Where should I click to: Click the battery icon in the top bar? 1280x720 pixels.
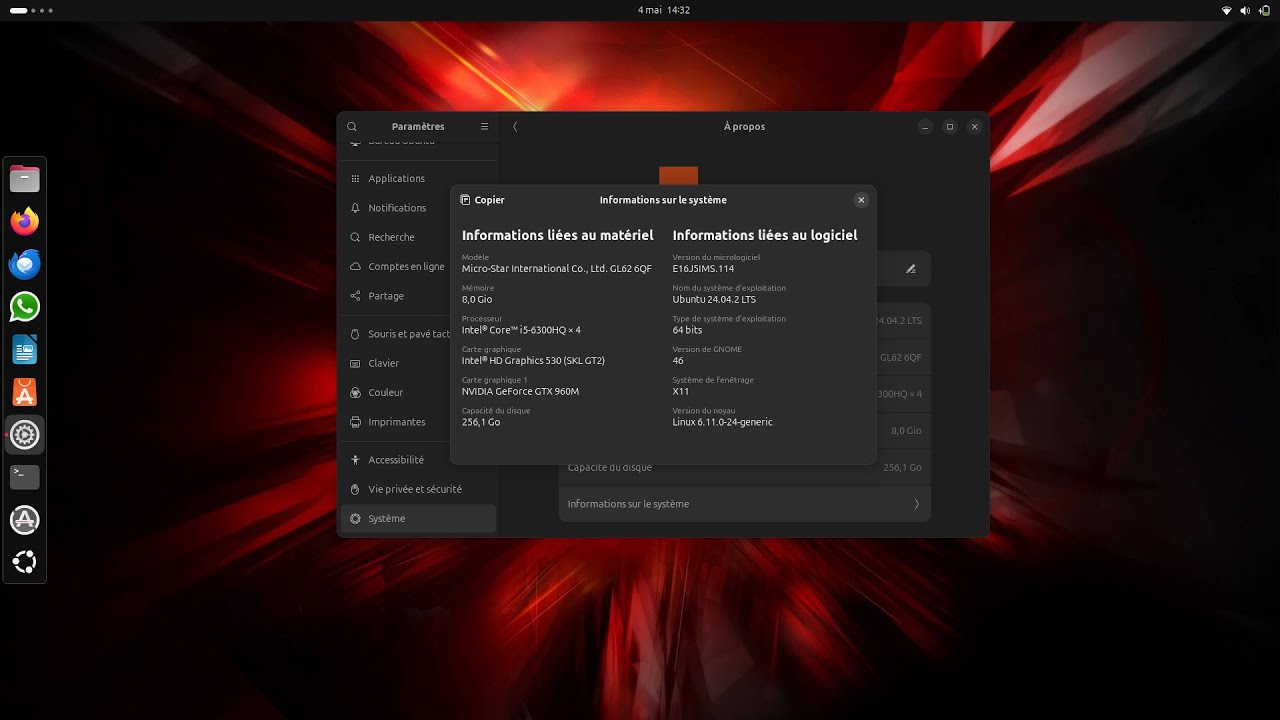(x=1264, y=10)
